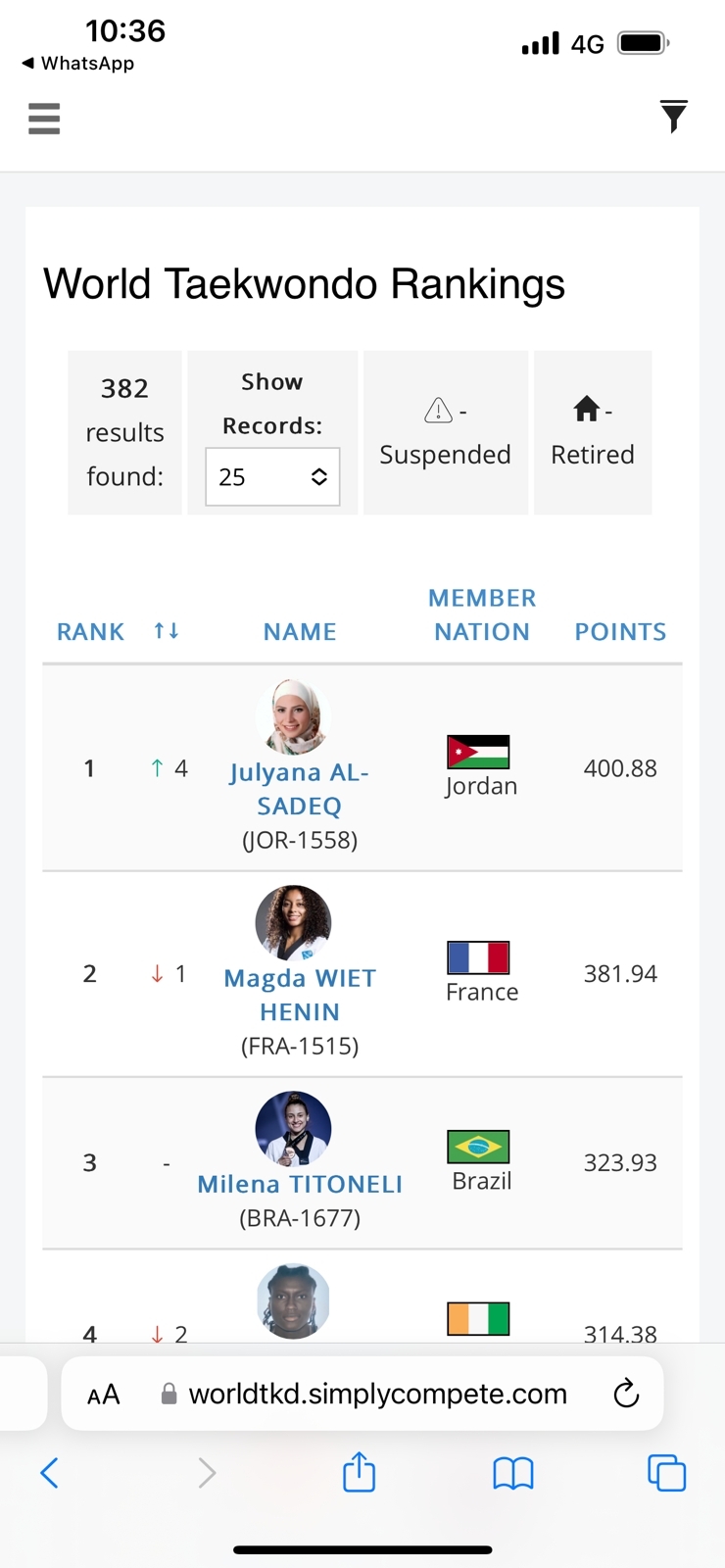Sort by the POINTS column header

click(x=620, y=632)
